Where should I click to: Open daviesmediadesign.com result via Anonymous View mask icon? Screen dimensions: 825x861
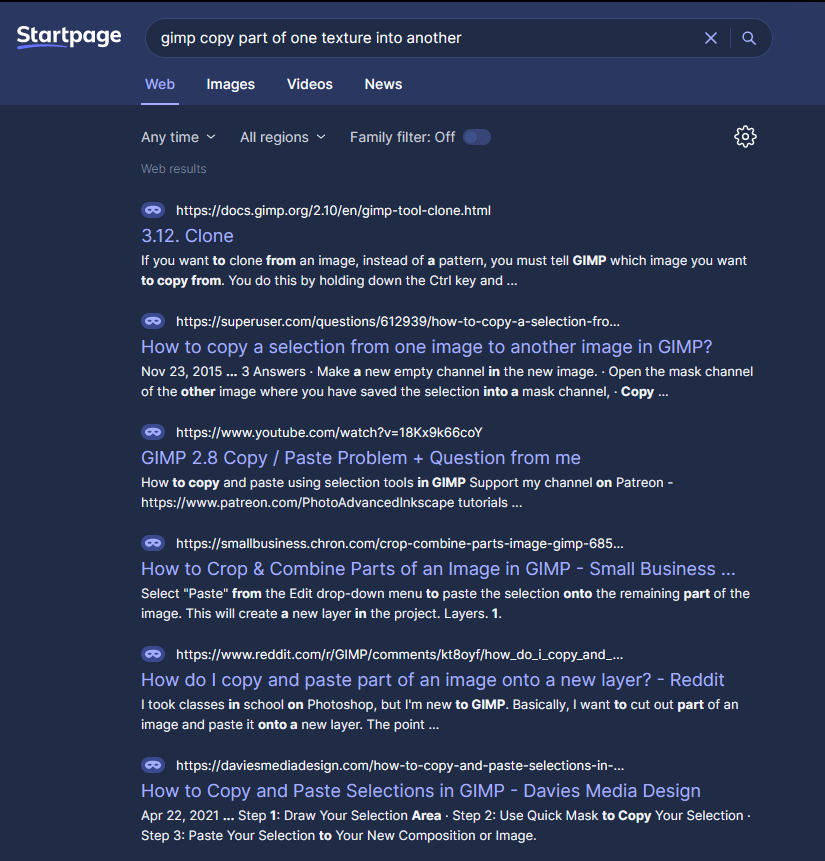(x=153, y=764)
